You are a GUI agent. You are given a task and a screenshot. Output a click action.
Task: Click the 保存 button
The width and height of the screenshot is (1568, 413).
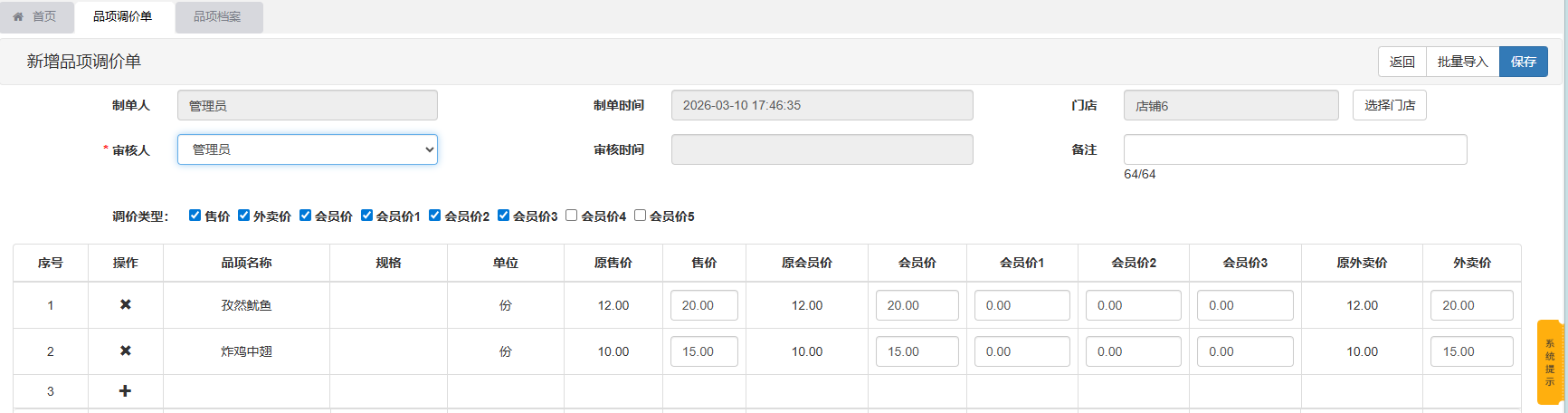[x=1523, y=62]
